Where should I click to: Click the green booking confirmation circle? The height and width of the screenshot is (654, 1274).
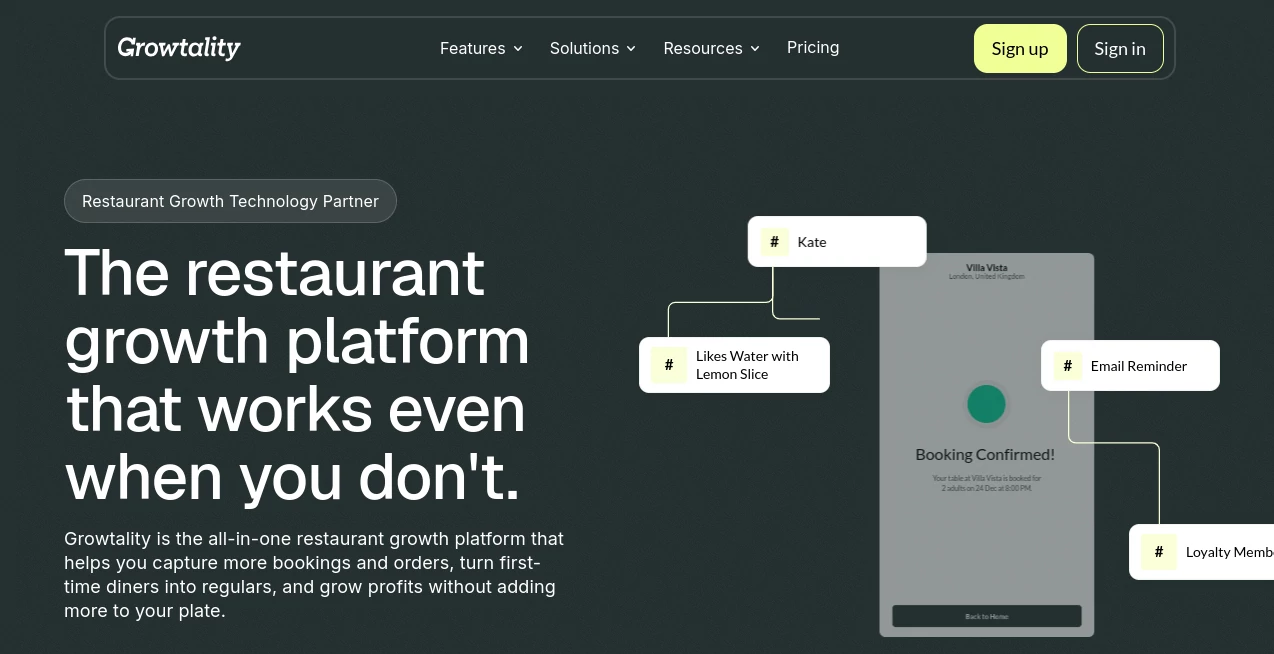pyautogui.click(x=986, y=404)
